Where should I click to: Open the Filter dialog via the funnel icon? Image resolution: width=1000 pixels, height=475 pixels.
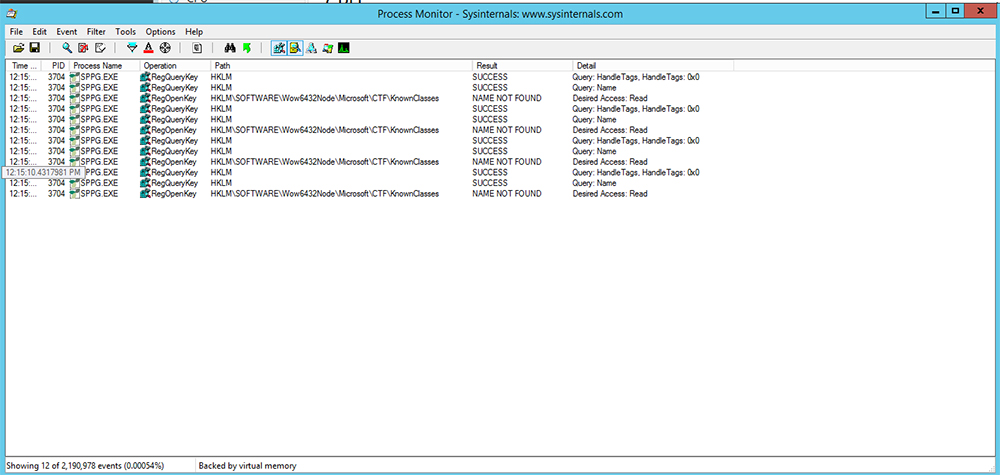click(x=132, y=48)
